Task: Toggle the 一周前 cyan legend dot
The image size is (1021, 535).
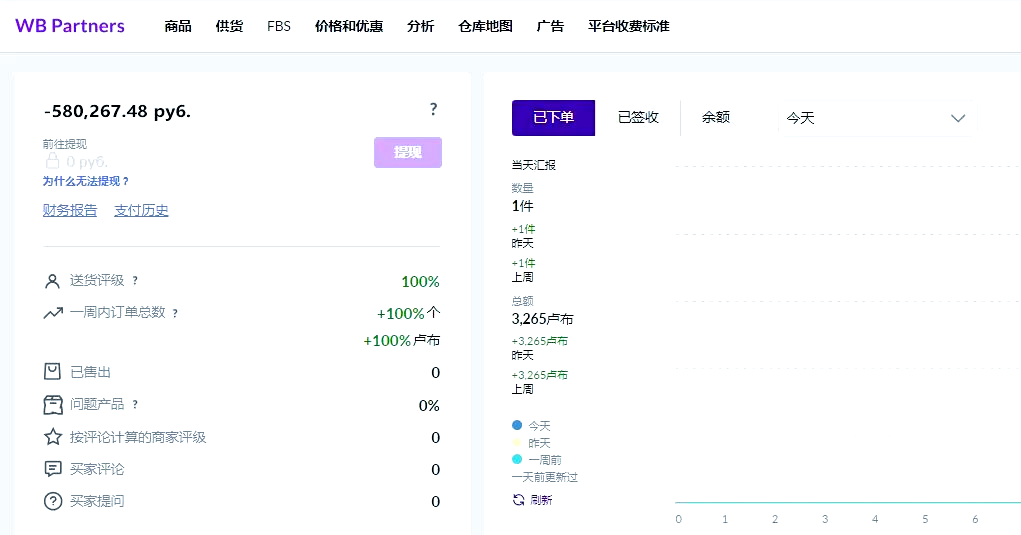Action: 517,460
